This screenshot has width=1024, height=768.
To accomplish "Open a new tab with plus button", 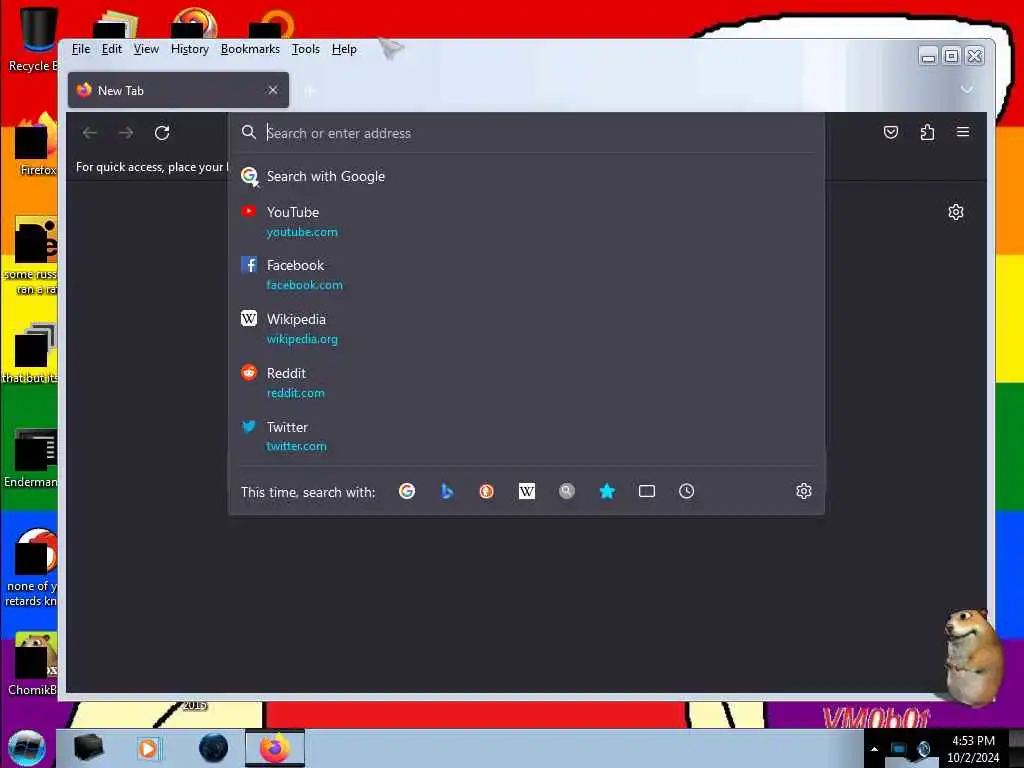I will 310,91.
